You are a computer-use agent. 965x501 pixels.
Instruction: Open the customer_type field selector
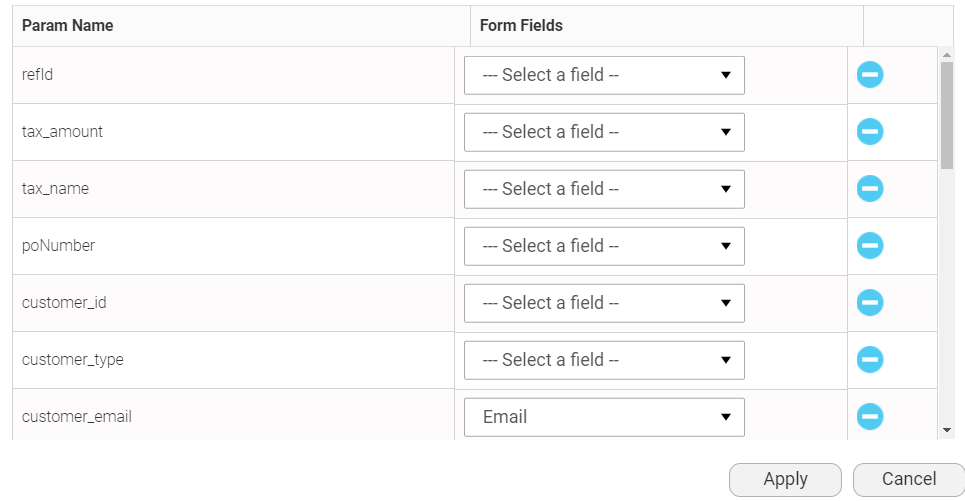coord(604,360)
